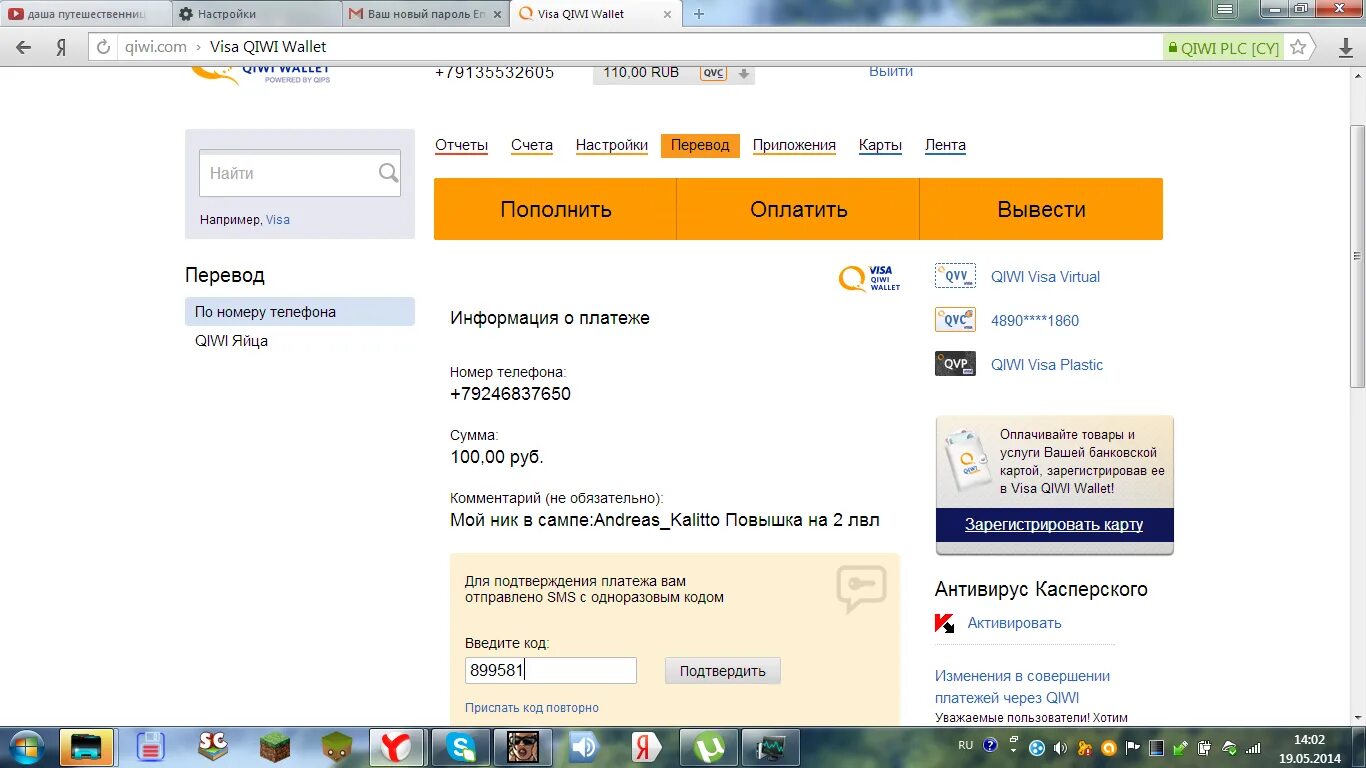Select the highlighted Перевод menu item
The image size is (1366, 768).
click(x=700, y=145)
